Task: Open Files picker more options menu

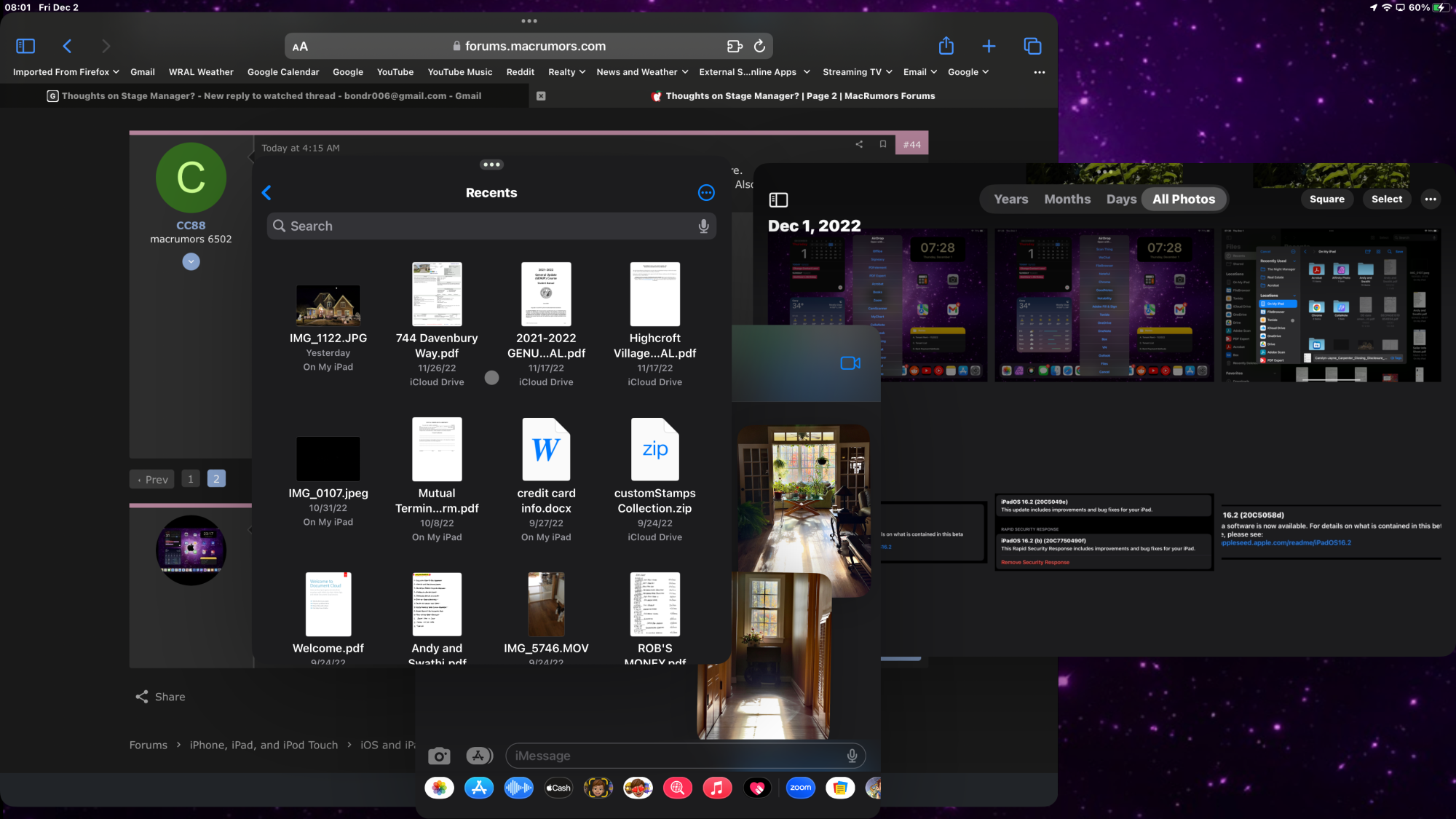Action: pyautogui.click(x=706, y=193)
